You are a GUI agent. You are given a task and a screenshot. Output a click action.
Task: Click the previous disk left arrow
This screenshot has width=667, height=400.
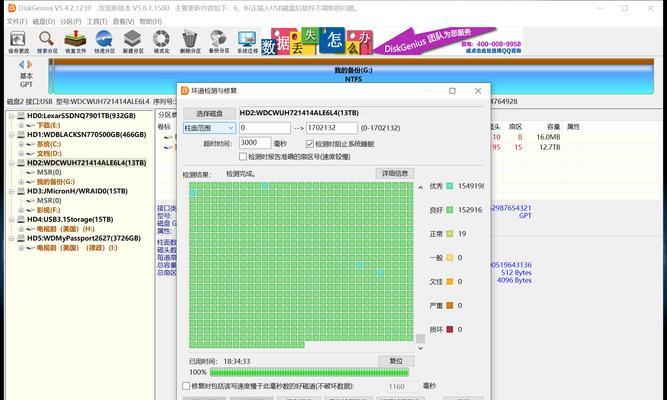pyautogui.click(x=21, y=65)
